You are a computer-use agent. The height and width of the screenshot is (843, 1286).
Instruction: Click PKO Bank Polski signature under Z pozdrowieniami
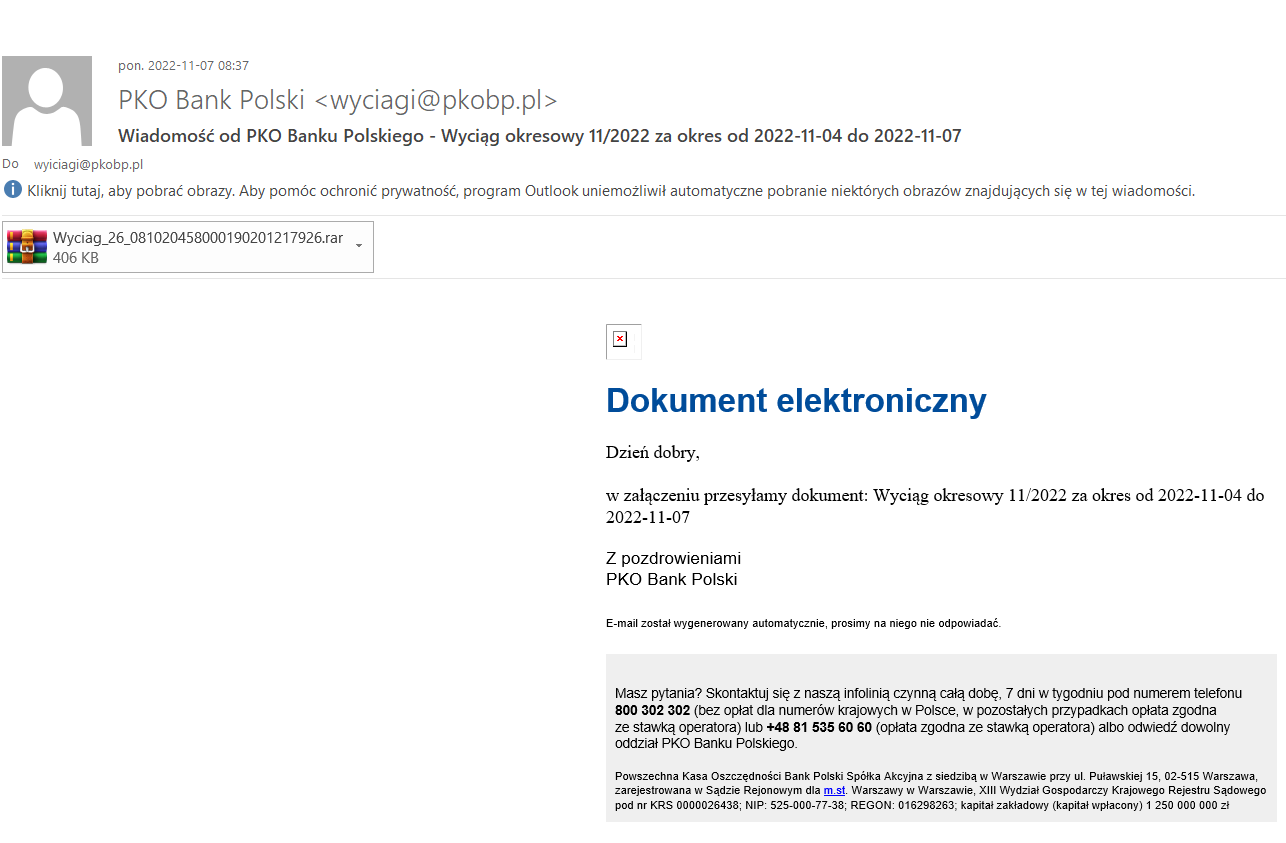(671, 579)
